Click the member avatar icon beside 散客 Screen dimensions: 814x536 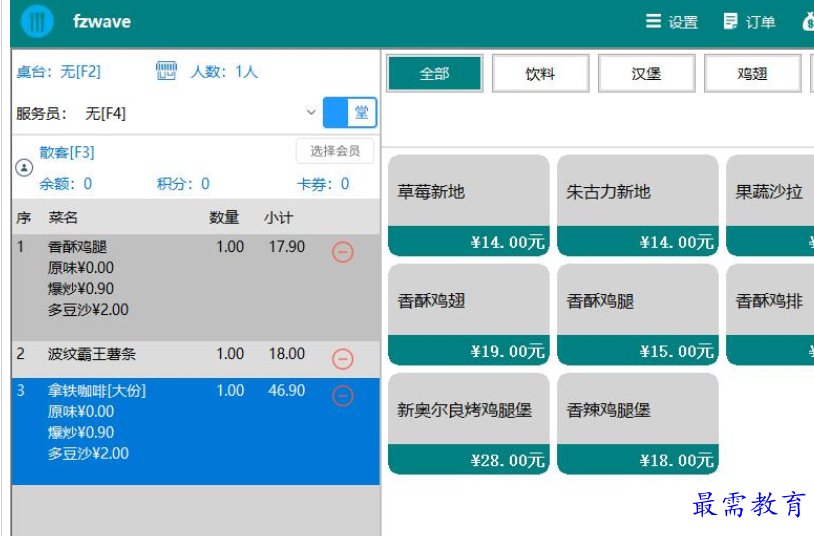click(24, 168)
